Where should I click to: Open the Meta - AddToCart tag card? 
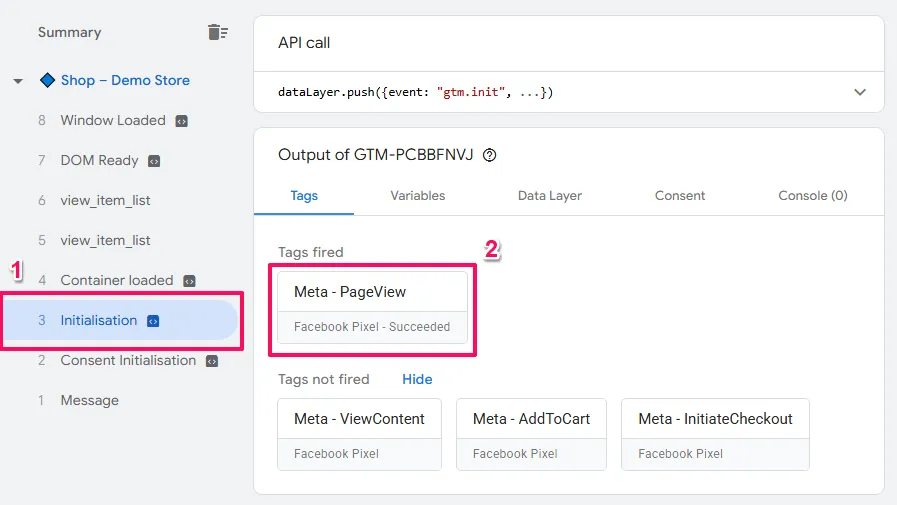[531, 434]
